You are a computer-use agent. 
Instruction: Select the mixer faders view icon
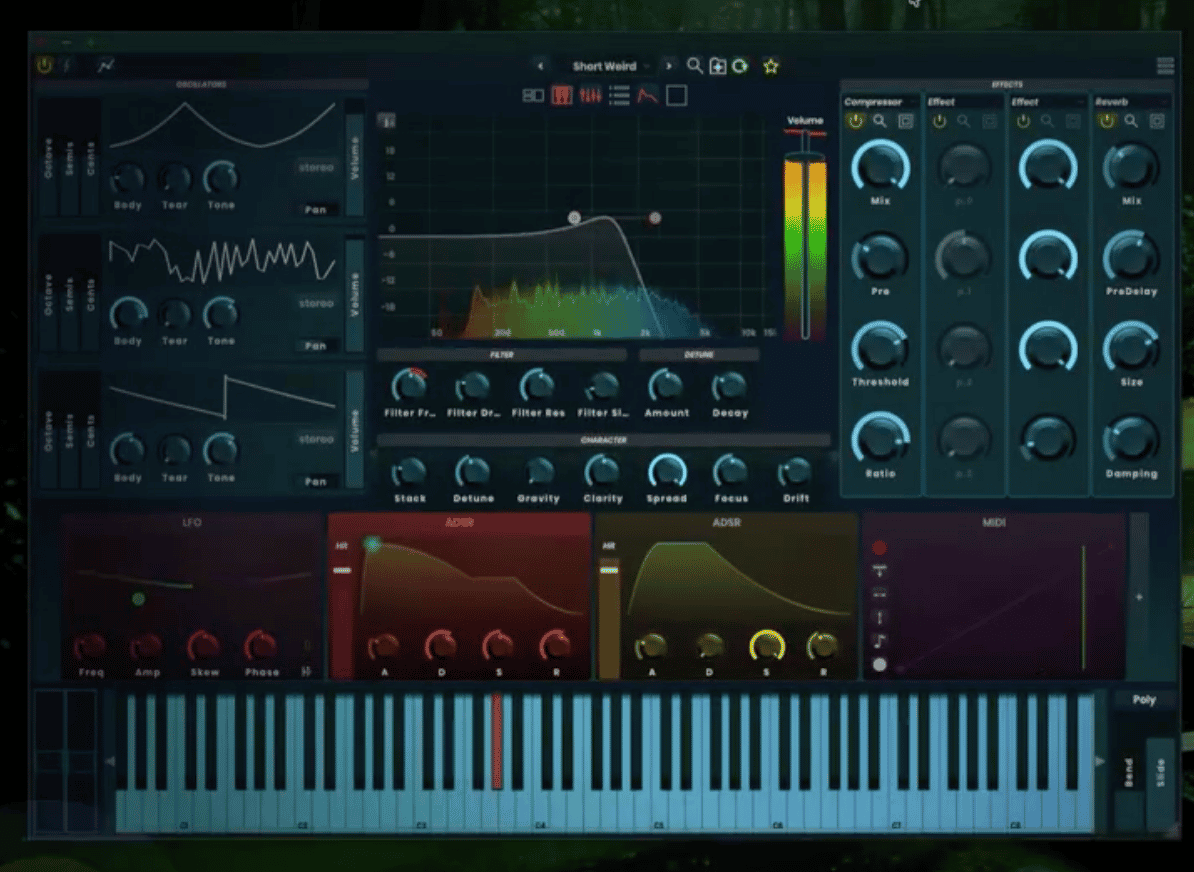point(590,95)
